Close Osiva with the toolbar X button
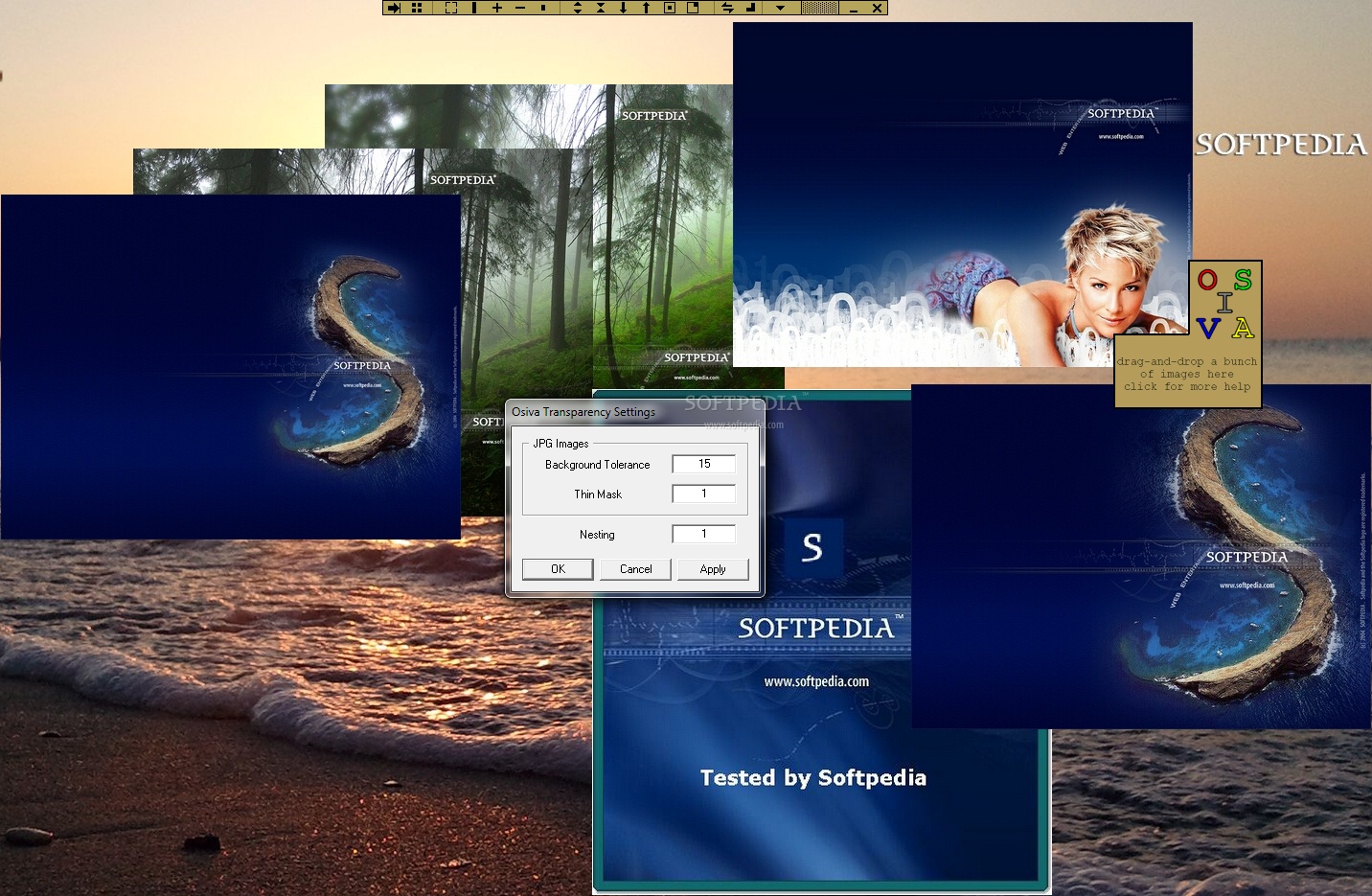 click(x=877, y=8)
